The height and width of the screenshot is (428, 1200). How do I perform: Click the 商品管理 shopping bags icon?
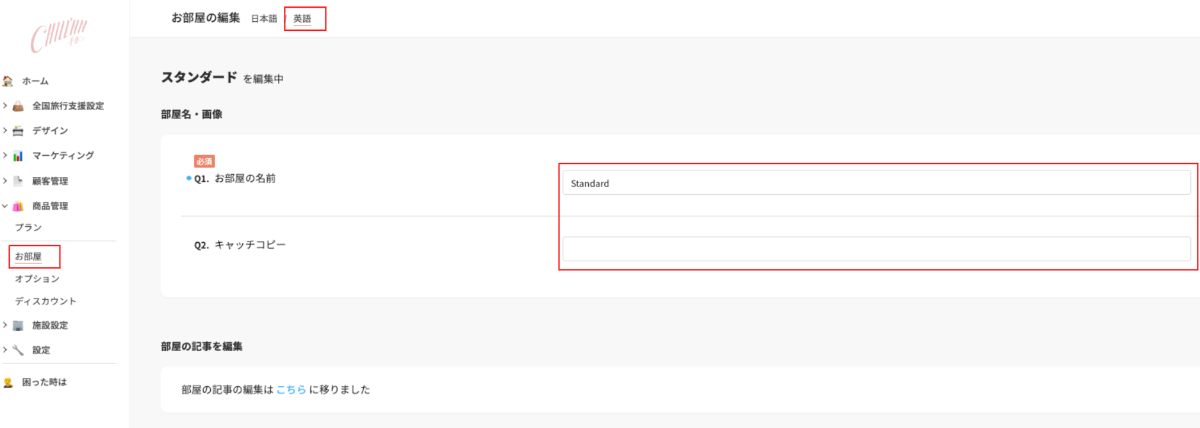point(18,206)
